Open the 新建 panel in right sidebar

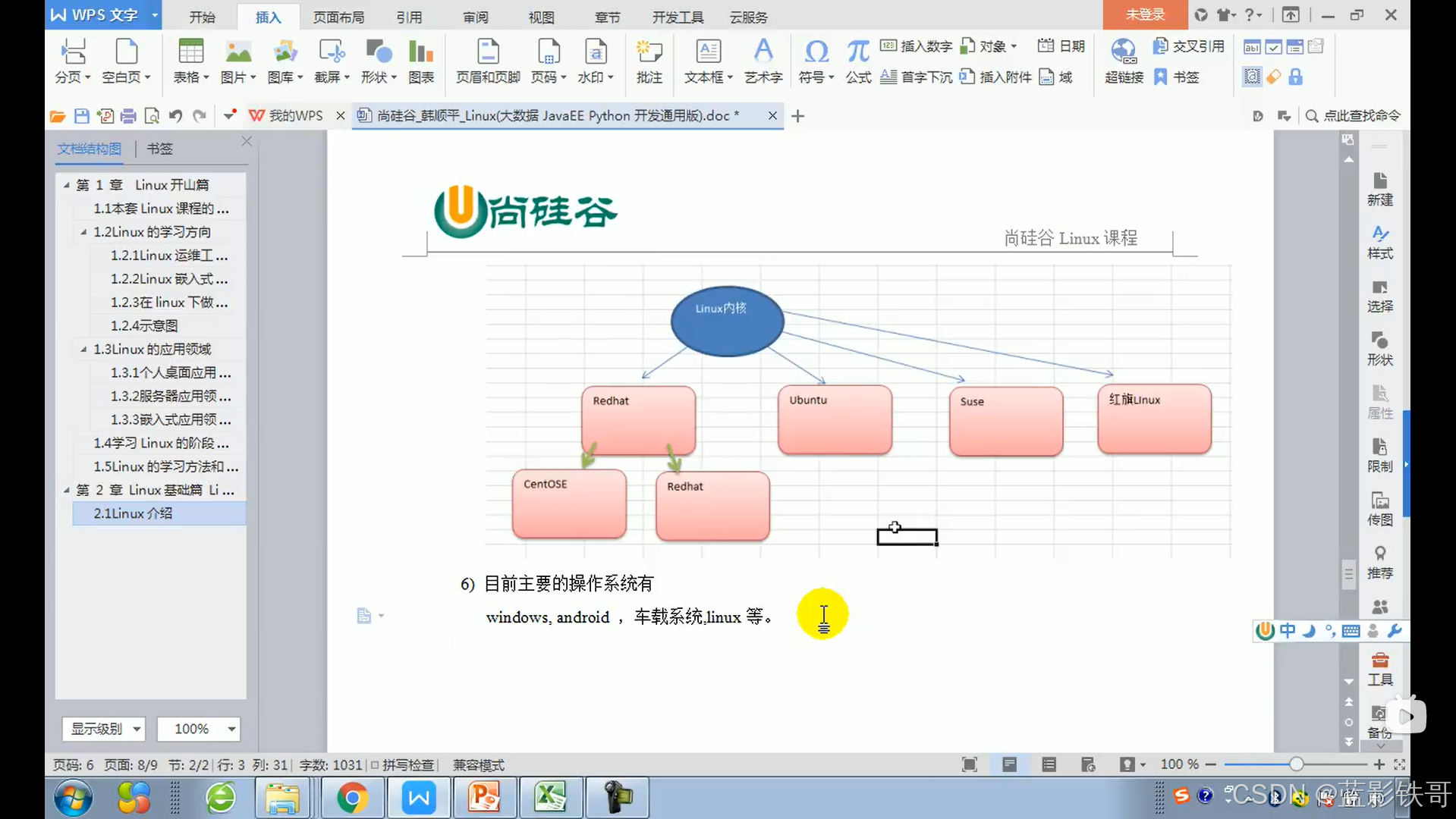pyautogui.click(x=1379, y=189)
